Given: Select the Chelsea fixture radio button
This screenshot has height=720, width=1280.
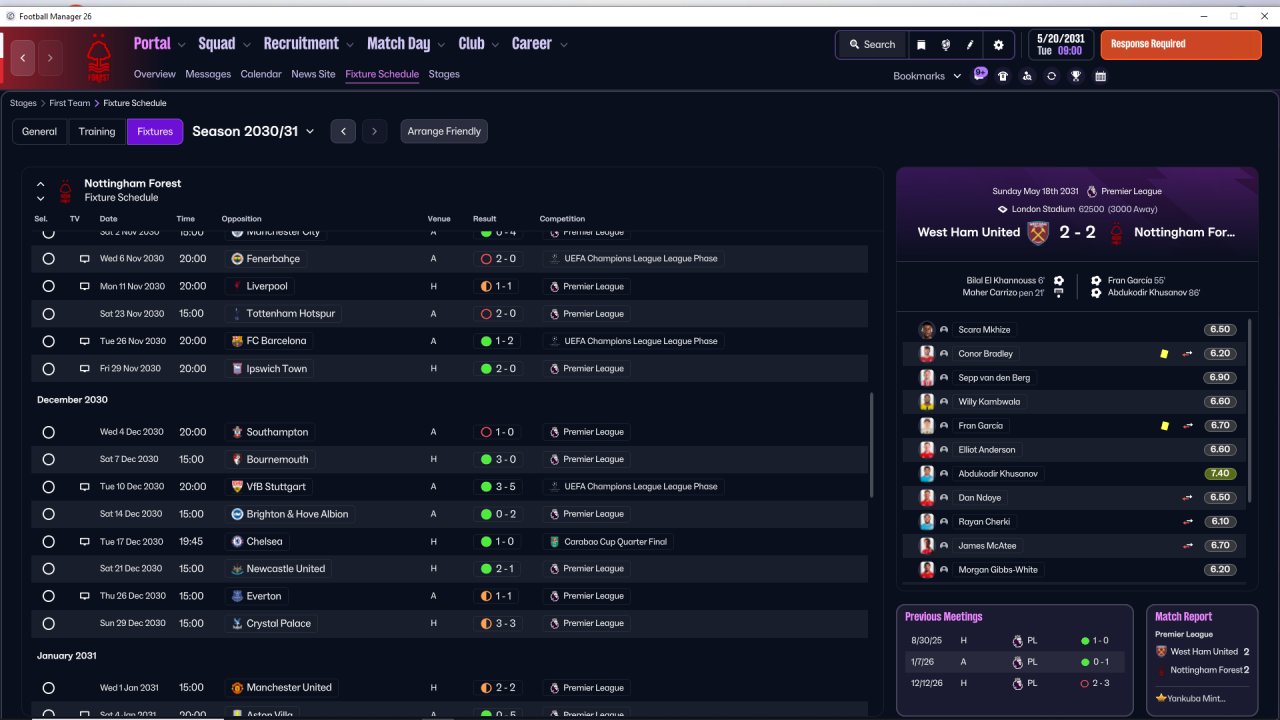Looking at the screenshot, I should tap(48, 542).
